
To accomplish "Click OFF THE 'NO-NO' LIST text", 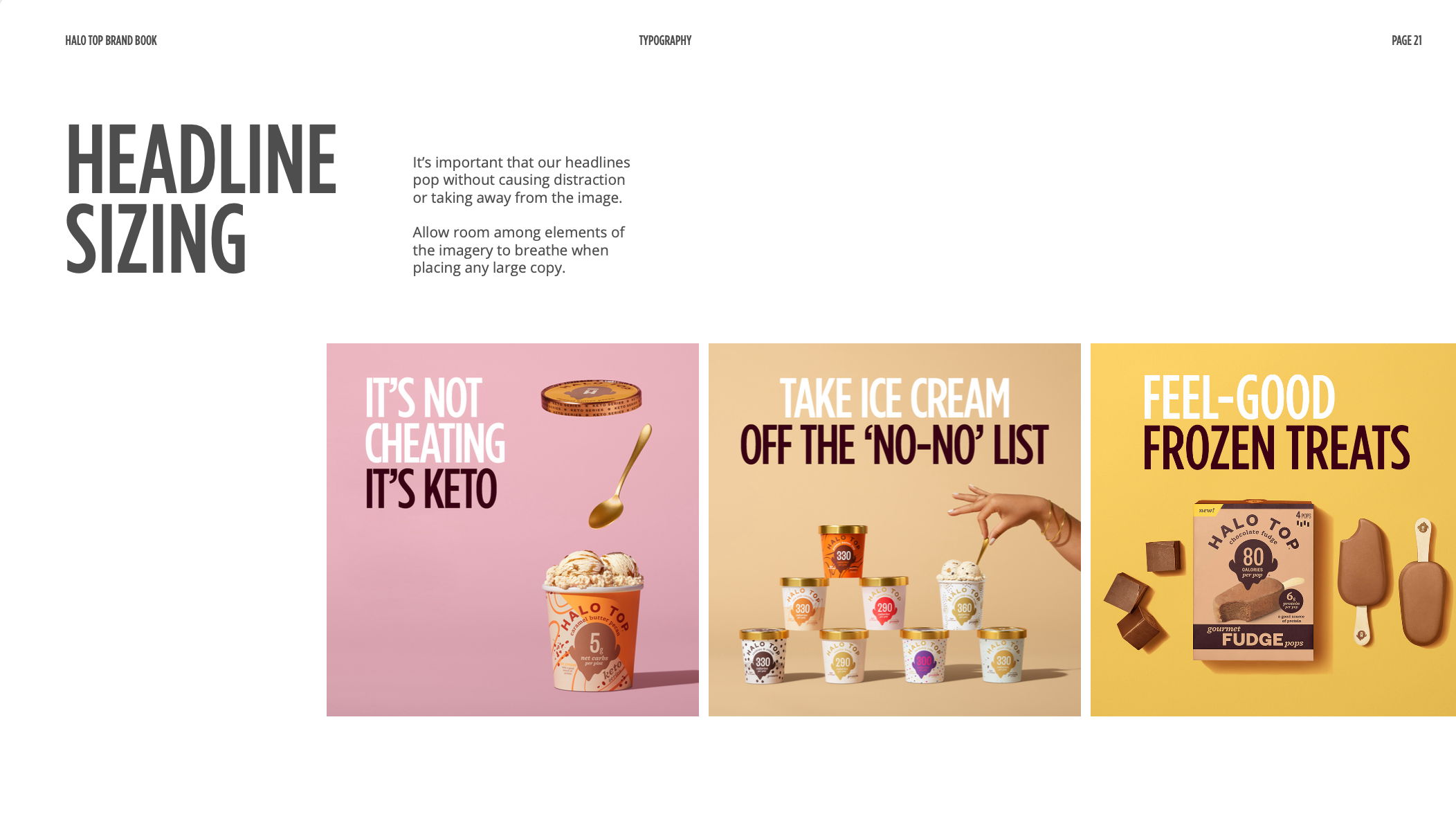I will pyautogui.click(x=895, y=445).
